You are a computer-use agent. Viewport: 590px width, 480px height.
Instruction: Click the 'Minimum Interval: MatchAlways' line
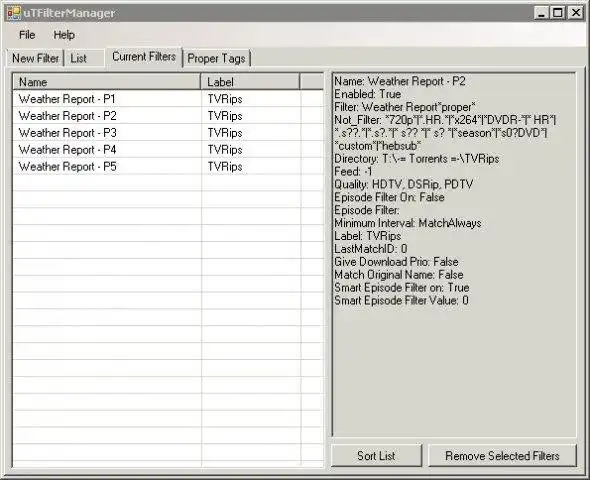(408, 223)
